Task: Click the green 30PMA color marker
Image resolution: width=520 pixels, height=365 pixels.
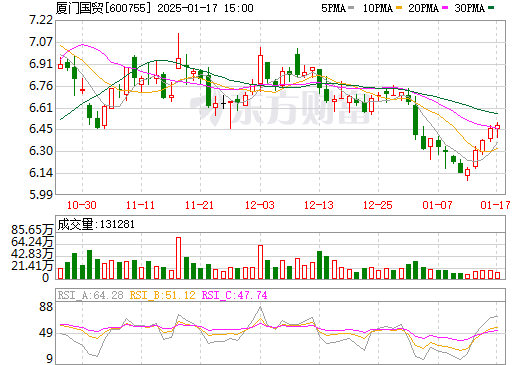Action: pos(491,8)
